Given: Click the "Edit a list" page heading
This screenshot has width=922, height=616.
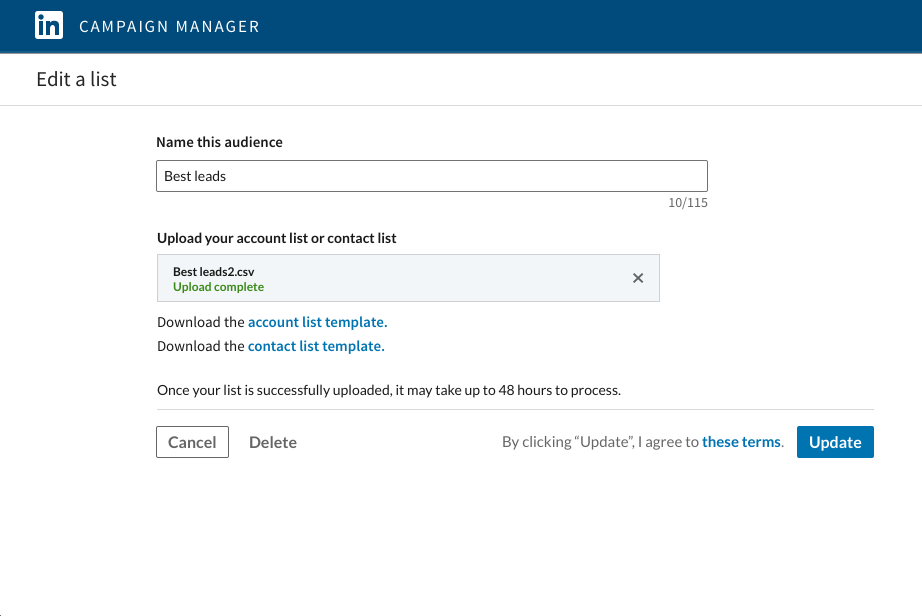Looking at the screenshot, I should 77,79.
